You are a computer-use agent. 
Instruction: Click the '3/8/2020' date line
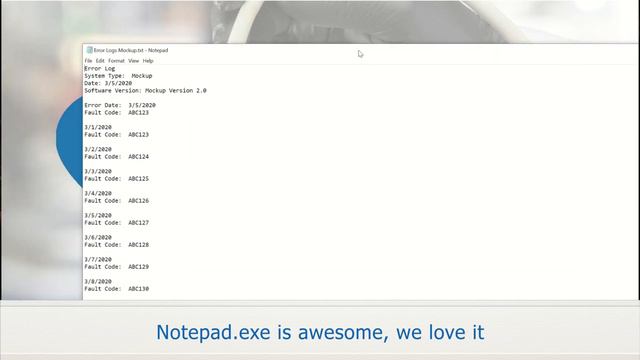(98, 282)
